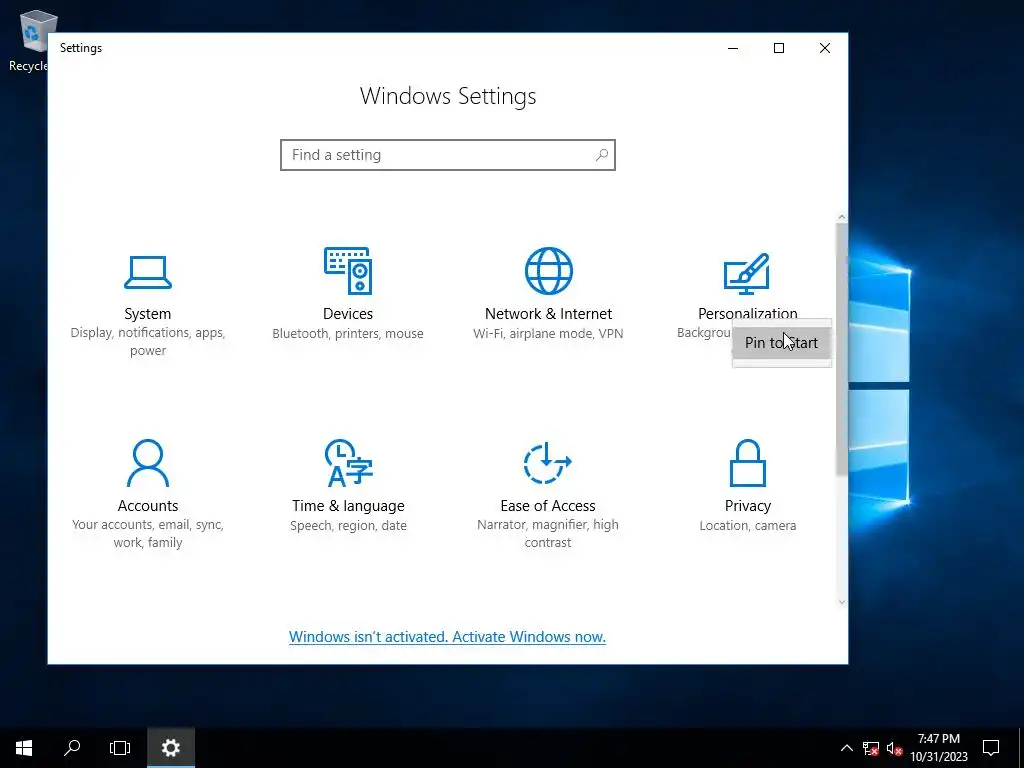Open the Network & Internet globe icon
1024x768 pixels.
(x=549, y=270)
